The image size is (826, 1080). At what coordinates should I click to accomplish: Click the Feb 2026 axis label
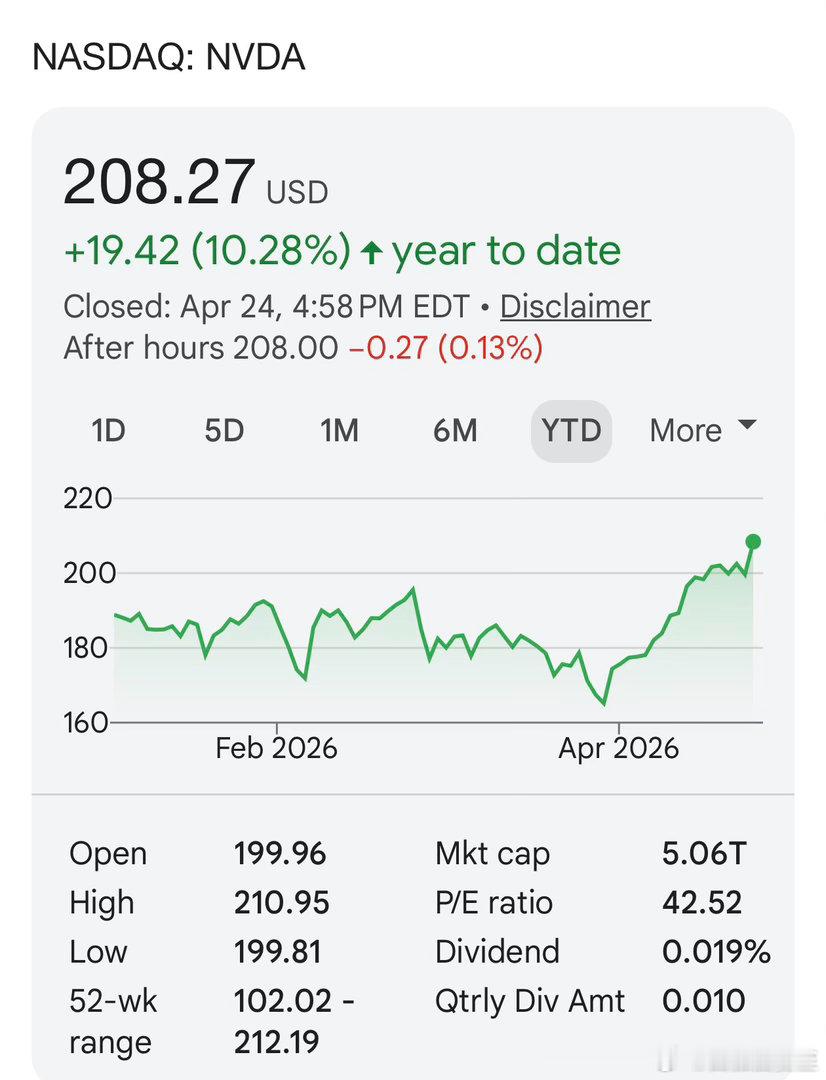tap(276, 748)
